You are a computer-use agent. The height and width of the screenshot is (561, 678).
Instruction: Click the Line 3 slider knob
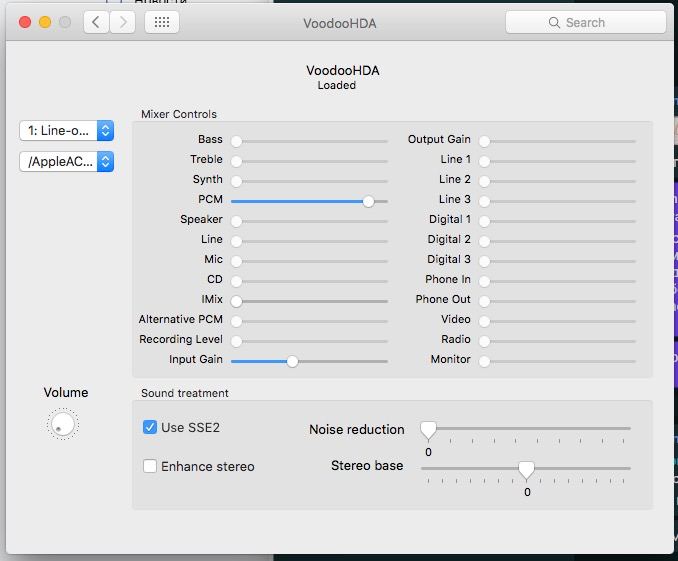coord(484,202)
